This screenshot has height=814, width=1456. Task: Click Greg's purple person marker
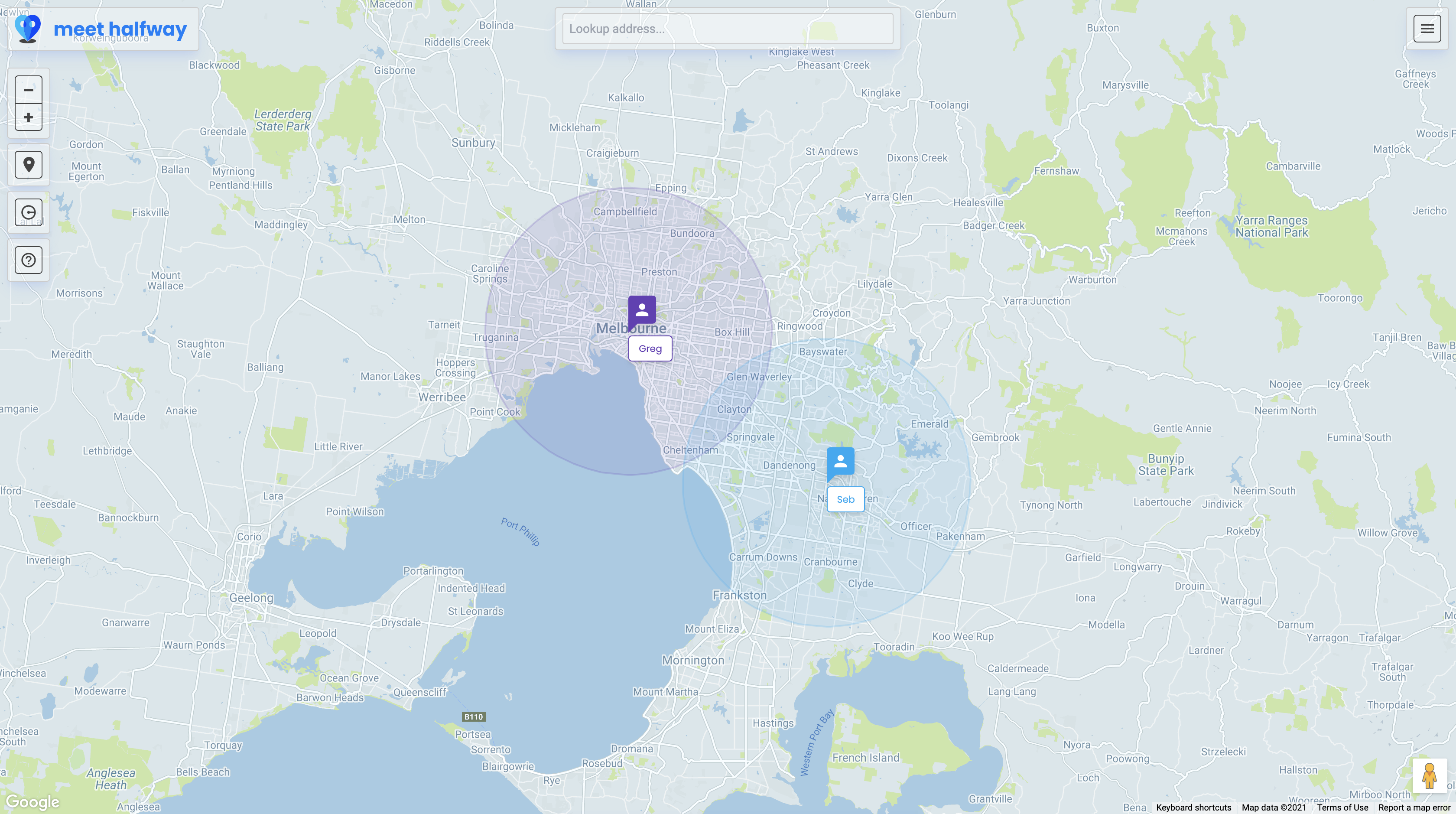click(x=642, y=310)
